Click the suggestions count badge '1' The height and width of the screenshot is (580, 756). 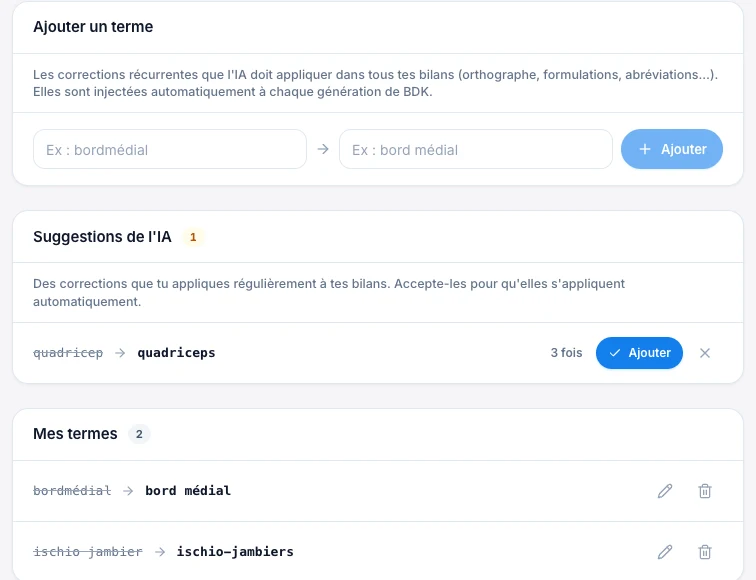point(193,237)
